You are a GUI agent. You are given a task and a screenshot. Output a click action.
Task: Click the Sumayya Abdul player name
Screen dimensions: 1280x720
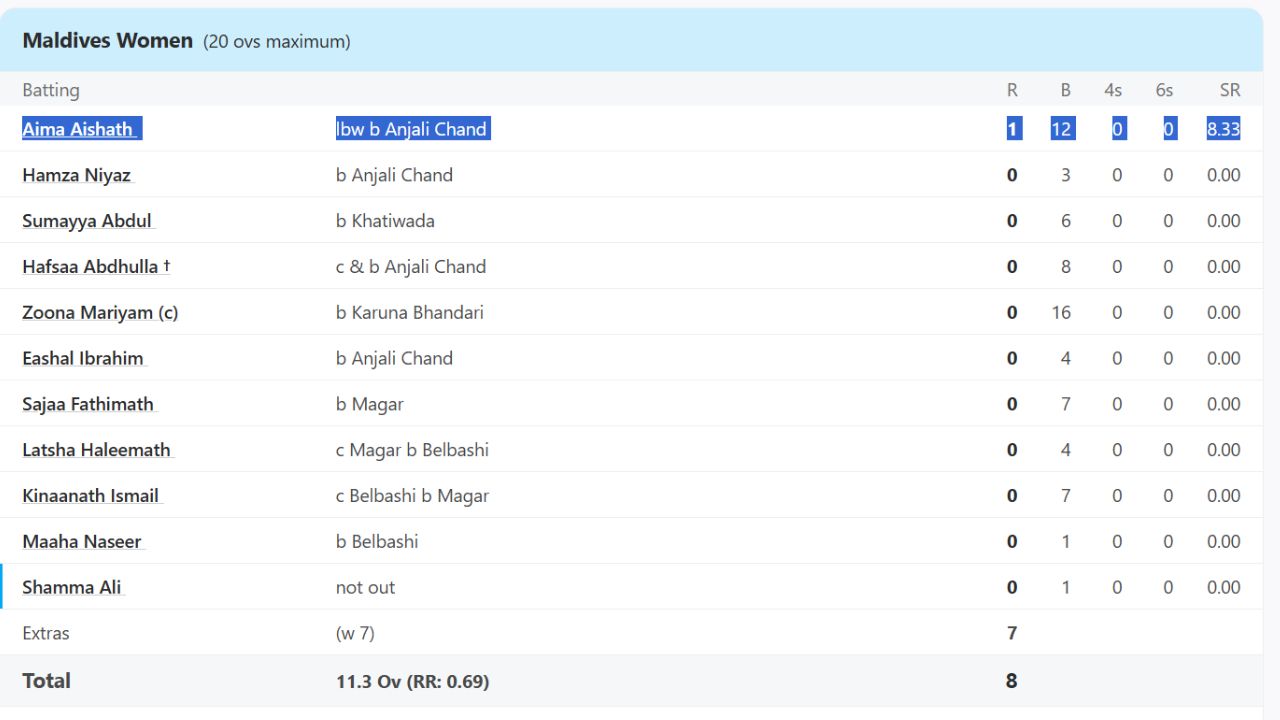(x=87, y=221)
